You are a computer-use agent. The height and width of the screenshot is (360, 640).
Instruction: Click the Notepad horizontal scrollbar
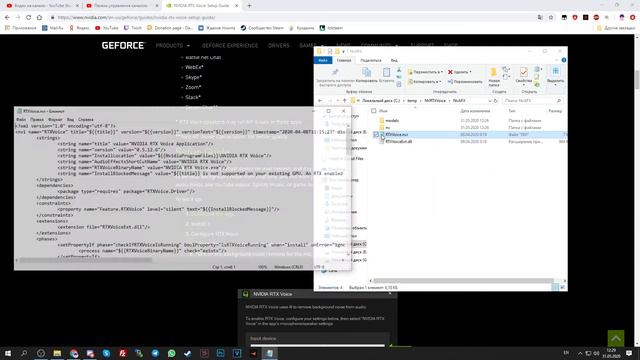86,260
